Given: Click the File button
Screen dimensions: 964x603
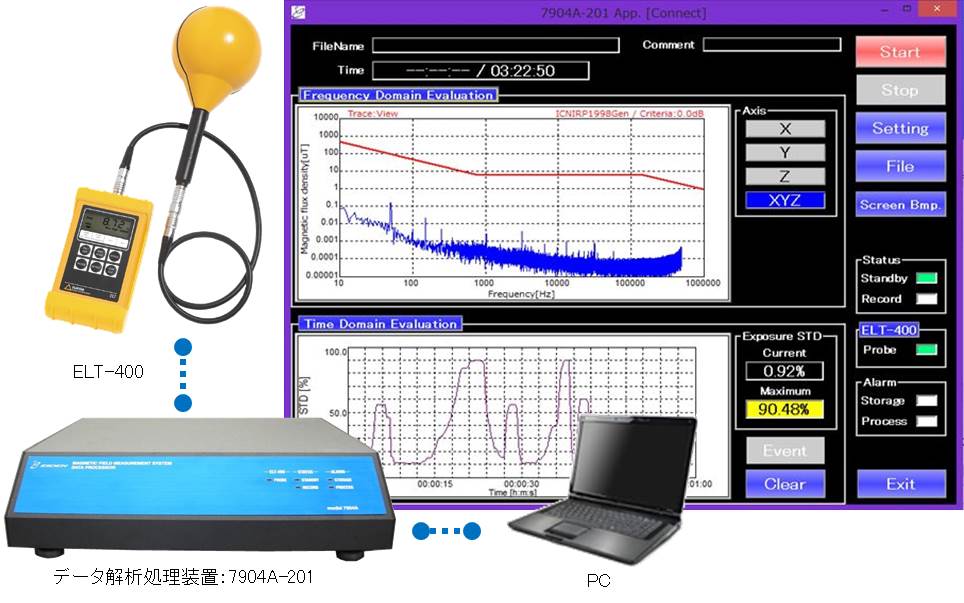Looking at the screenshot, I should point(900,166).
